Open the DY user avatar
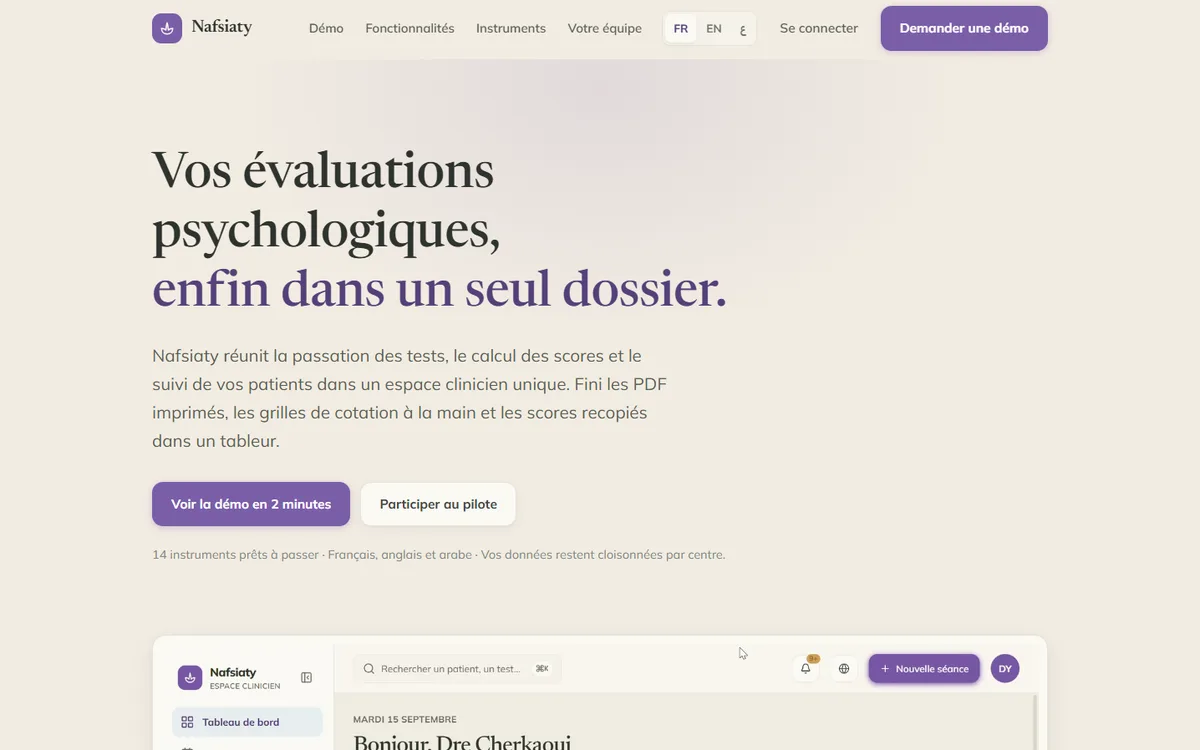Image resolution: width=1200 pixels, height=750 pixels. (1005, 669)
